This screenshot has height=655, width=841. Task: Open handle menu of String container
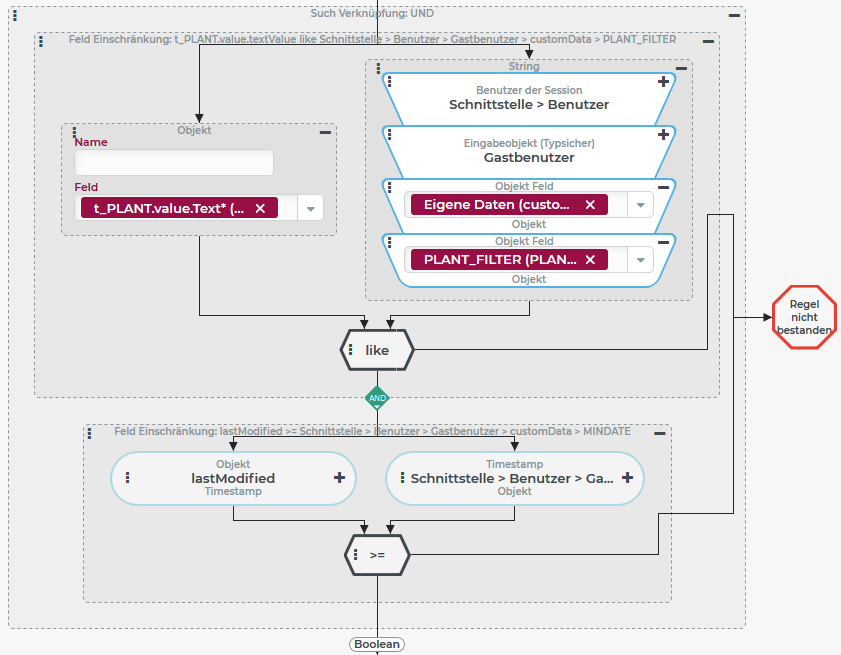(x=378, y=68)
